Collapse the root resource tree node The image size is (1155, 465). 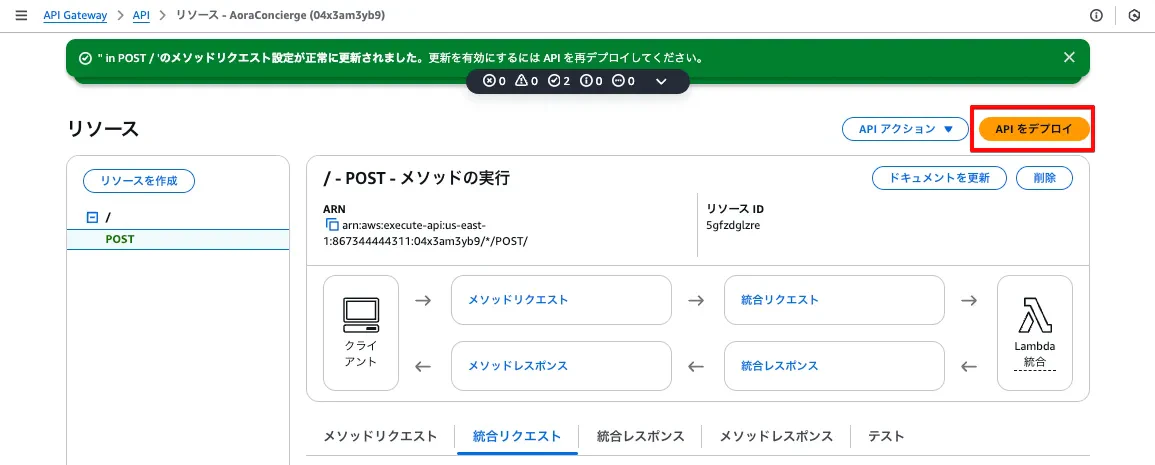point(92,217)
